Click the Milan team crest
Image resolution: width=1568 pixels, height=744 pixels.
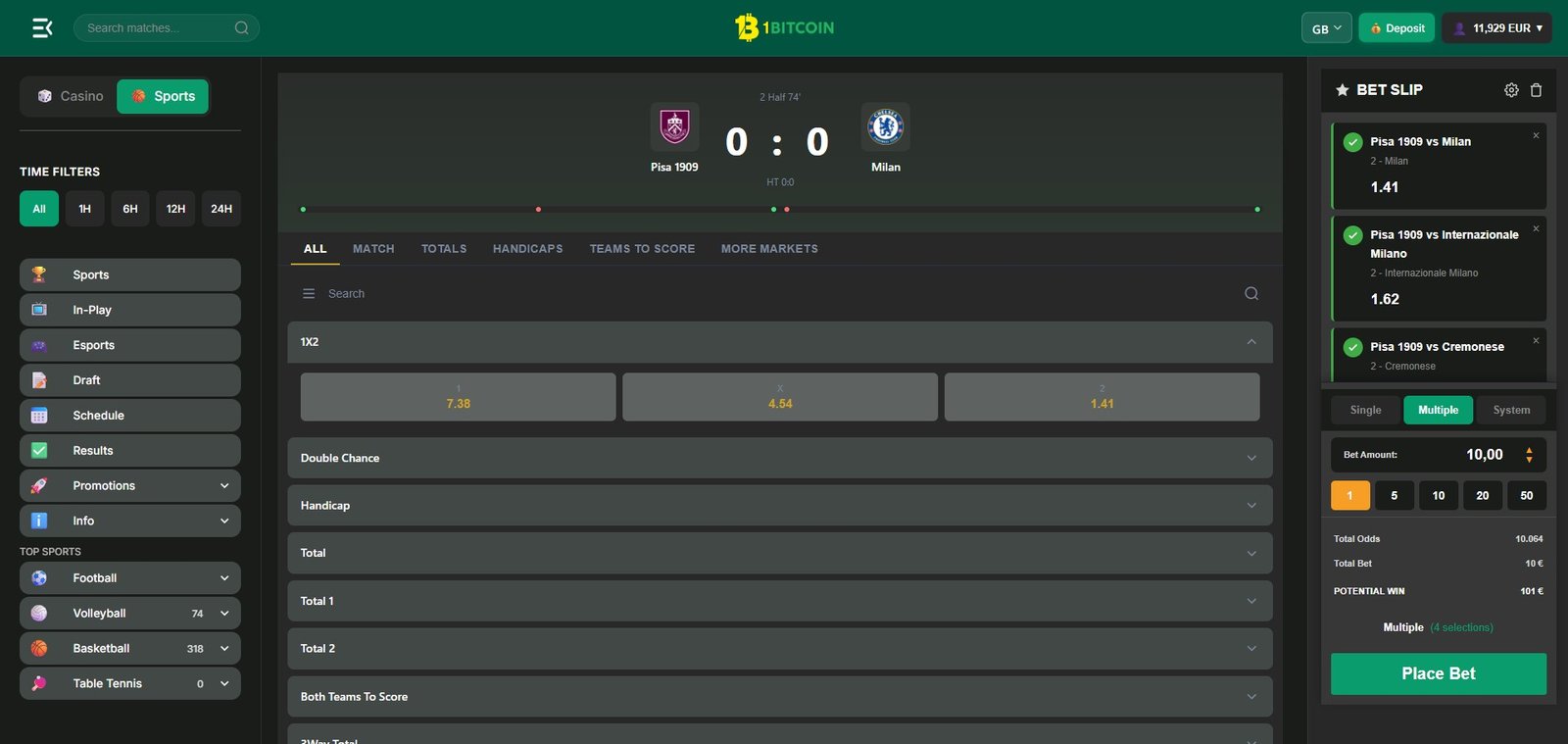click(x=886, y=126)
